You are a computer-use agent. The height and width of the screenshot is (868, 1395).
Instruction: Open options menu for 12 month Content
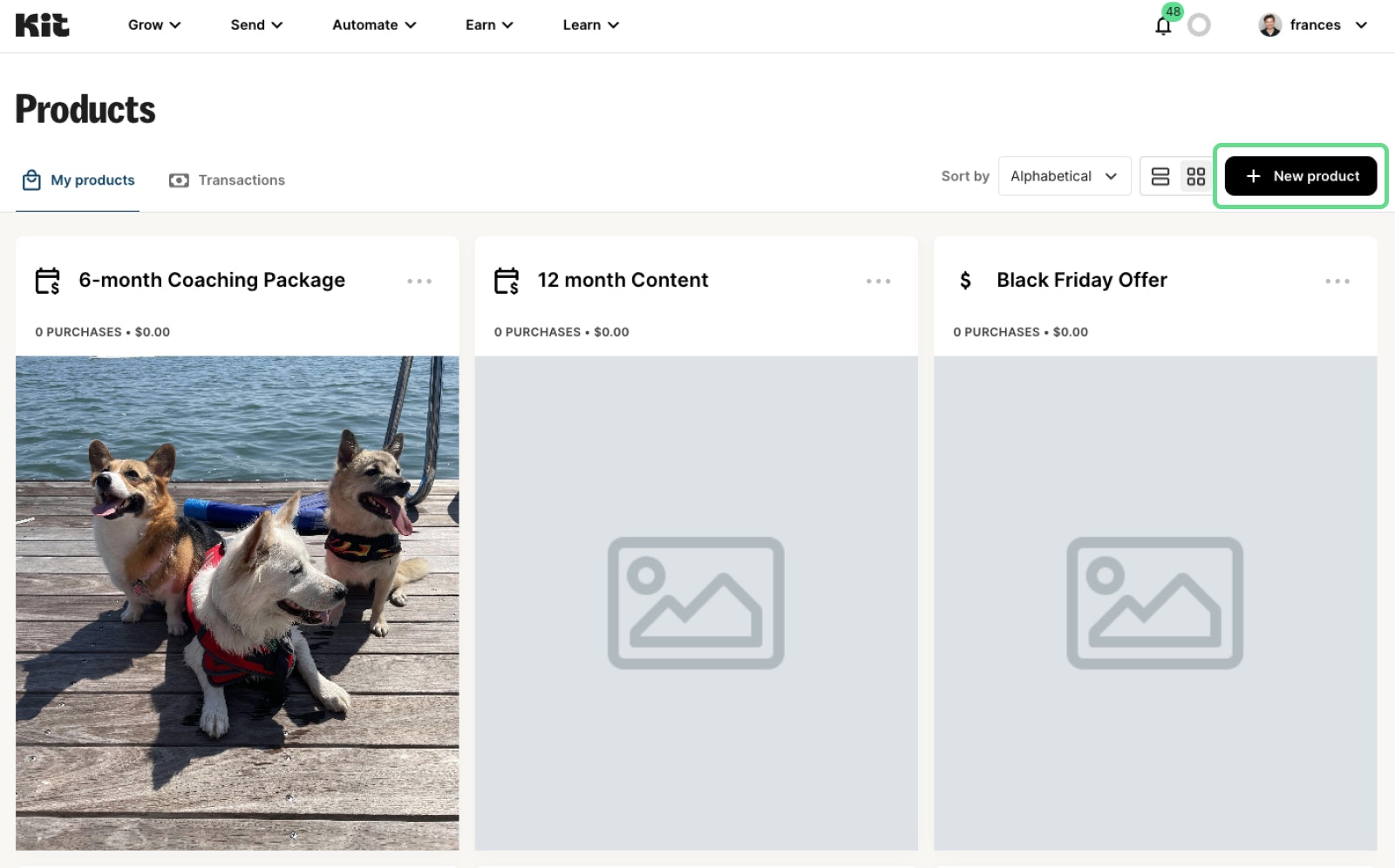(878, 281)
